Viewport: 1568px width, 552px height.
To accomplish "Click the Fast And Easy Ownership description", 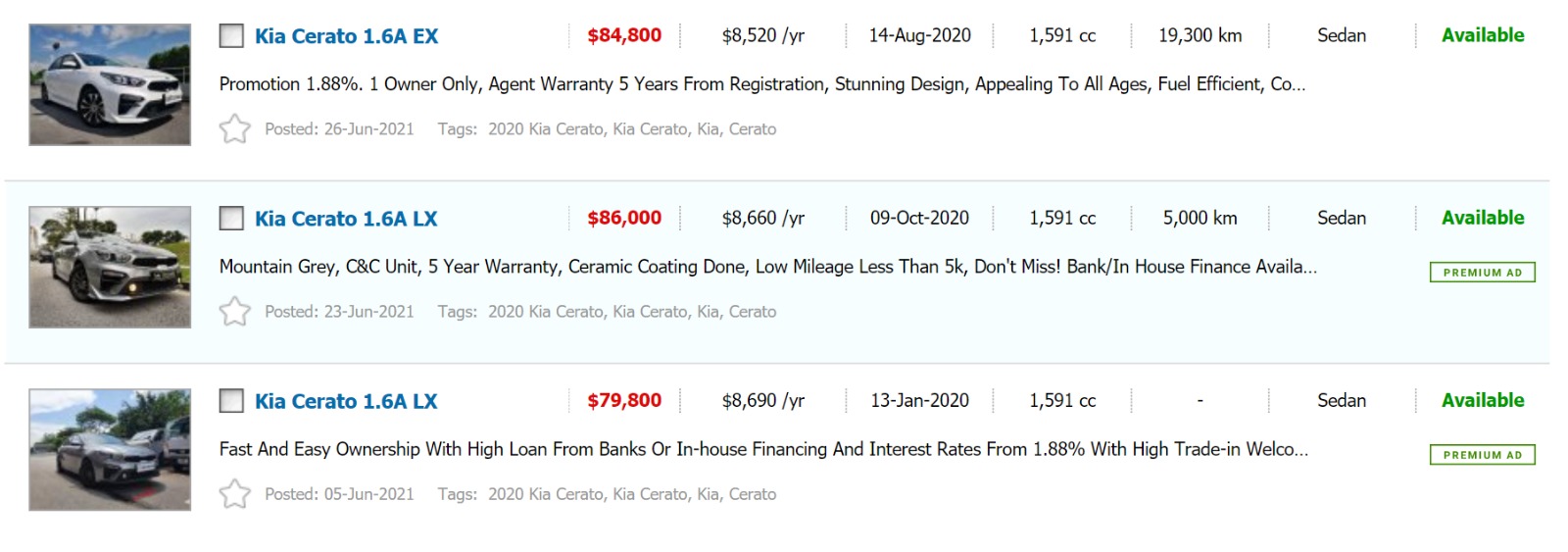I will [x=763, y=449].
